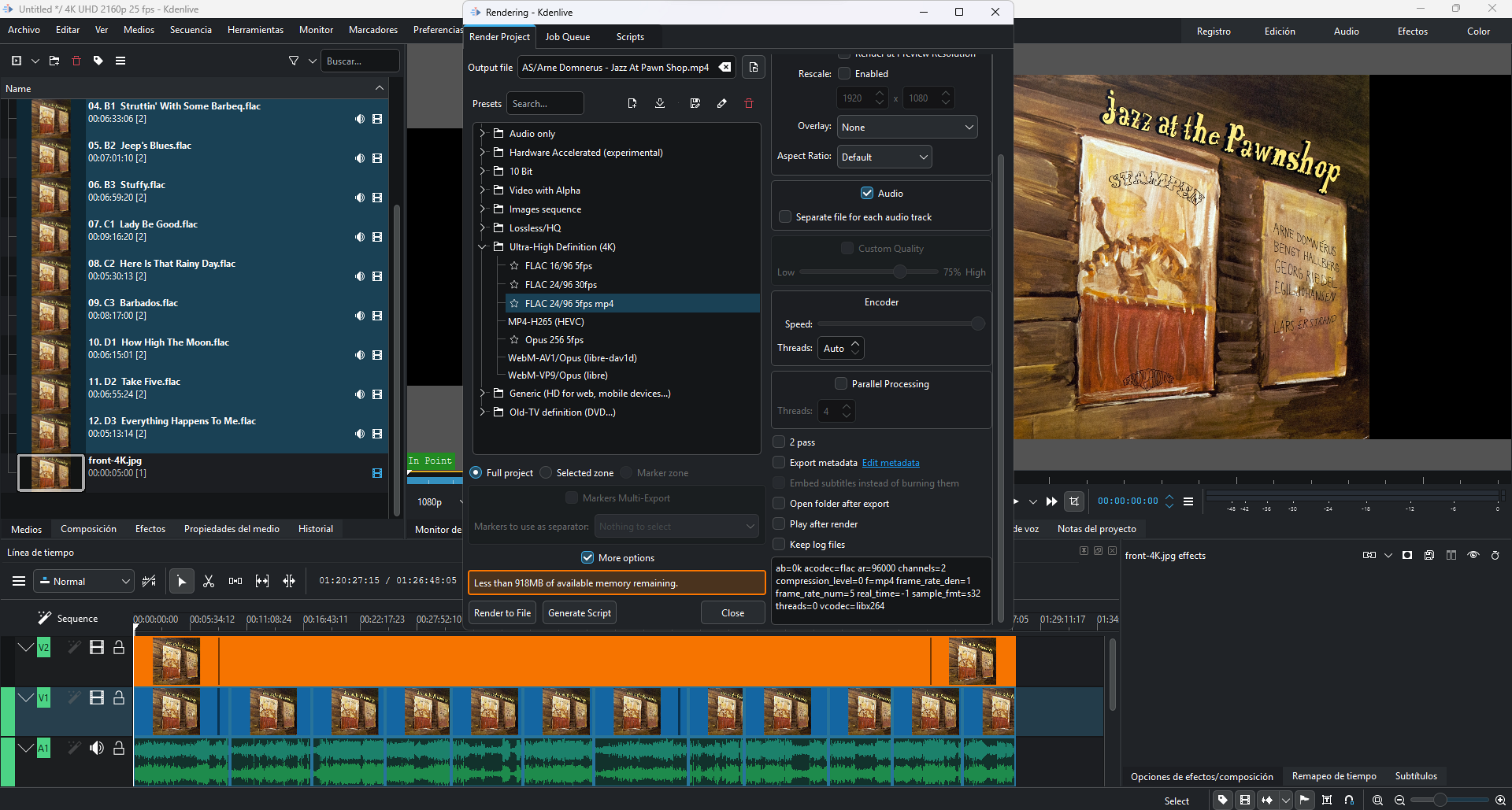Click the Render to File button
The width and height of the screenshot is (1512, 810).
tap(502, 613)
